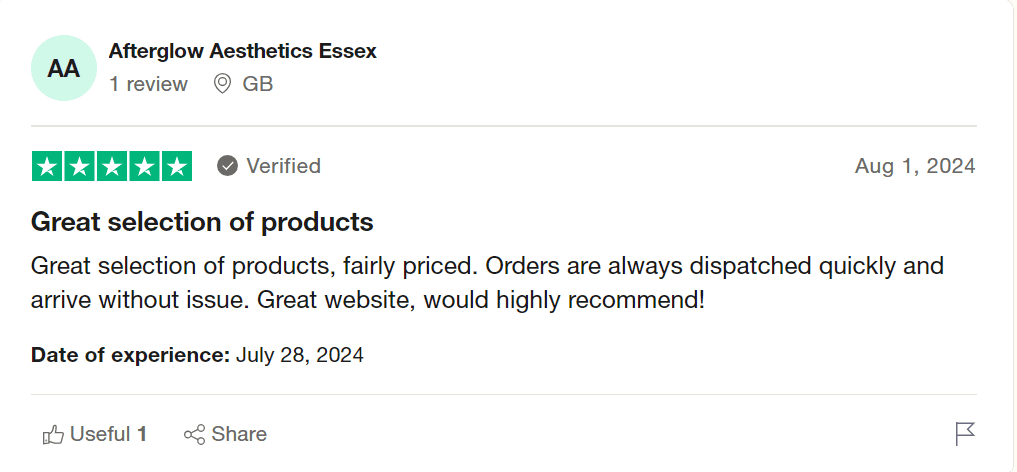Click the AA reviewer avatar
The height and width of the screenshot is (472, 1017).
[x=64, y=68]
